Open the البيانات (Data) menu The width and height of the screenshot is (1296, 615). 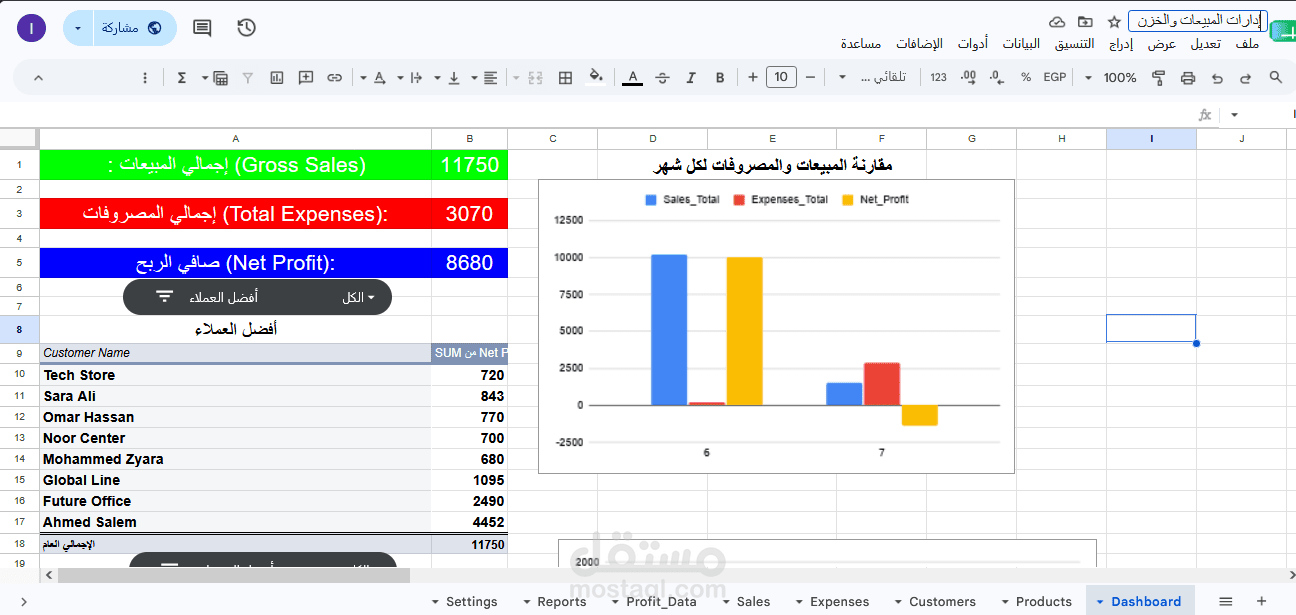click(1021, 43)
